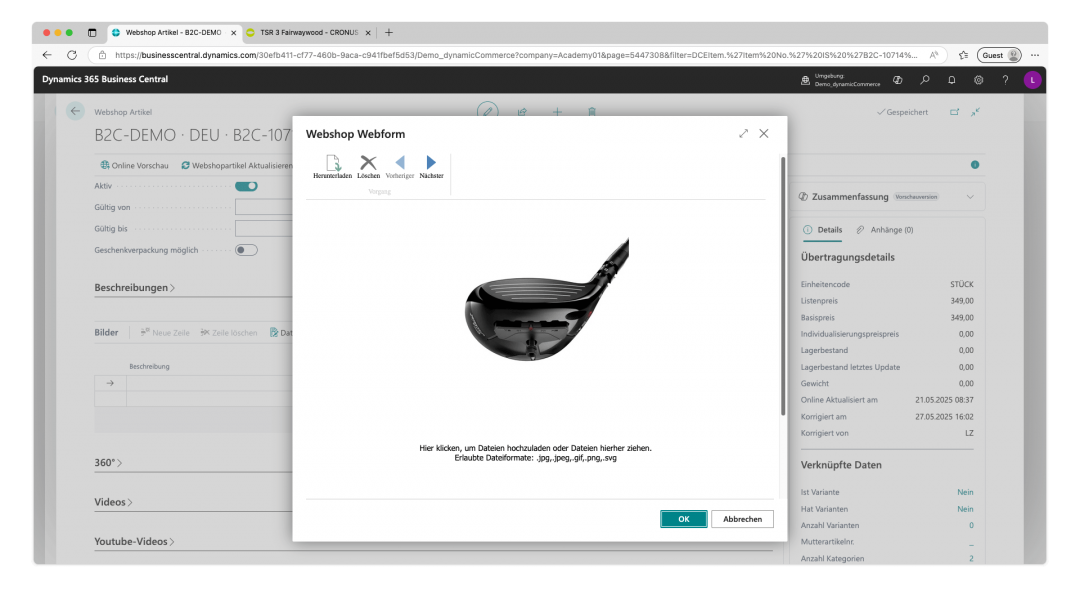Open page in new window icon
Screen dimensions: 1080x608
pos(954,112)
